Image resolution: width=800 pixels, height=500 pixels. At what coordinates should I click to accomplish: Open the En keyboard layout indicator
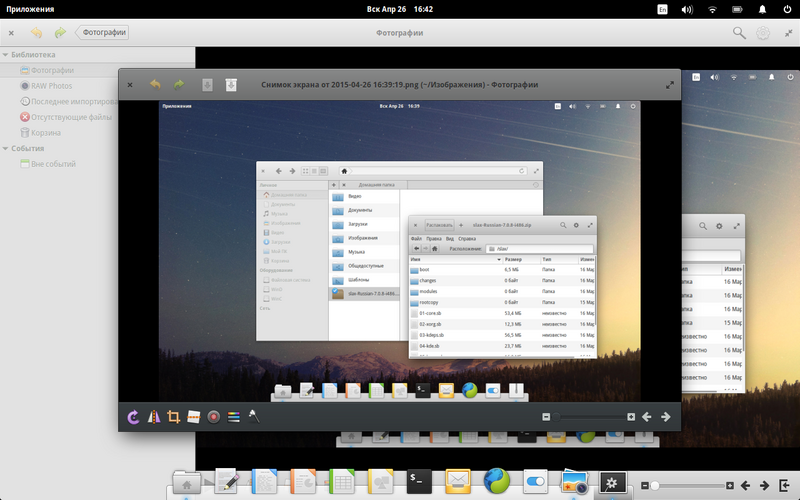[x=662, y=9]
